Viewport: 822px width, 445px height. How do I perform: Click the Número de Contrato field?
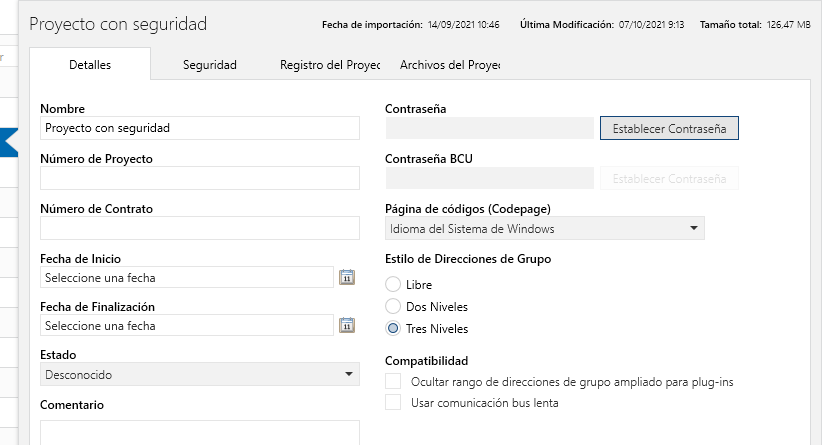point(200,228)
